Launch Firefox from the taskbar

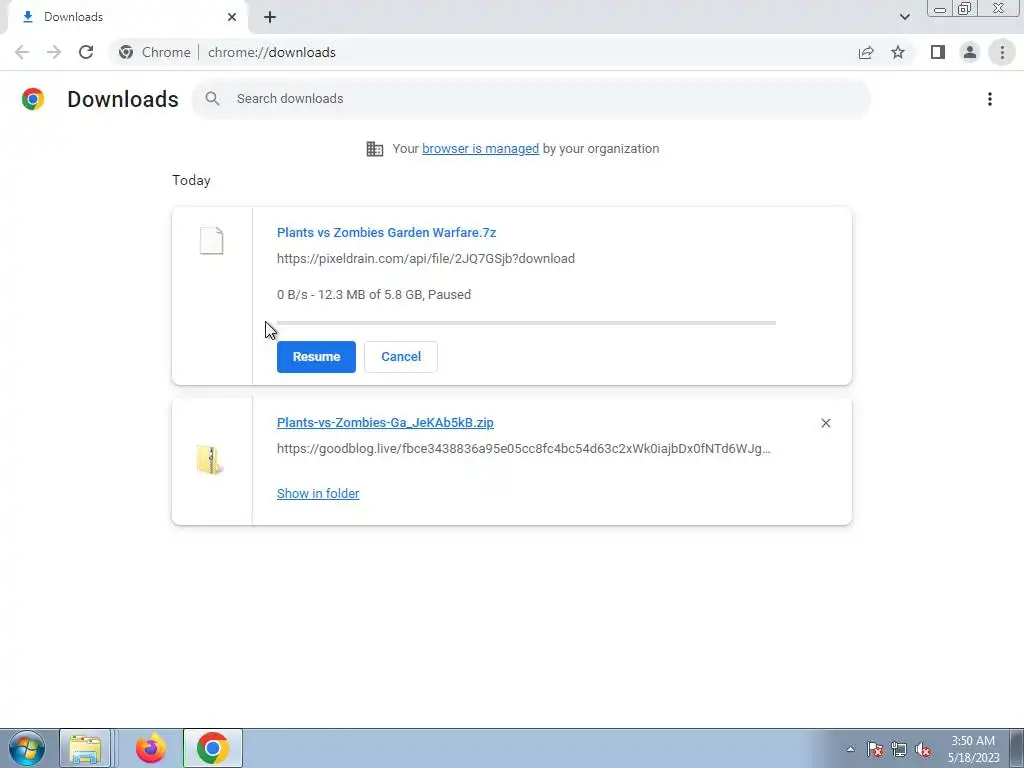[x=151, y=748]
